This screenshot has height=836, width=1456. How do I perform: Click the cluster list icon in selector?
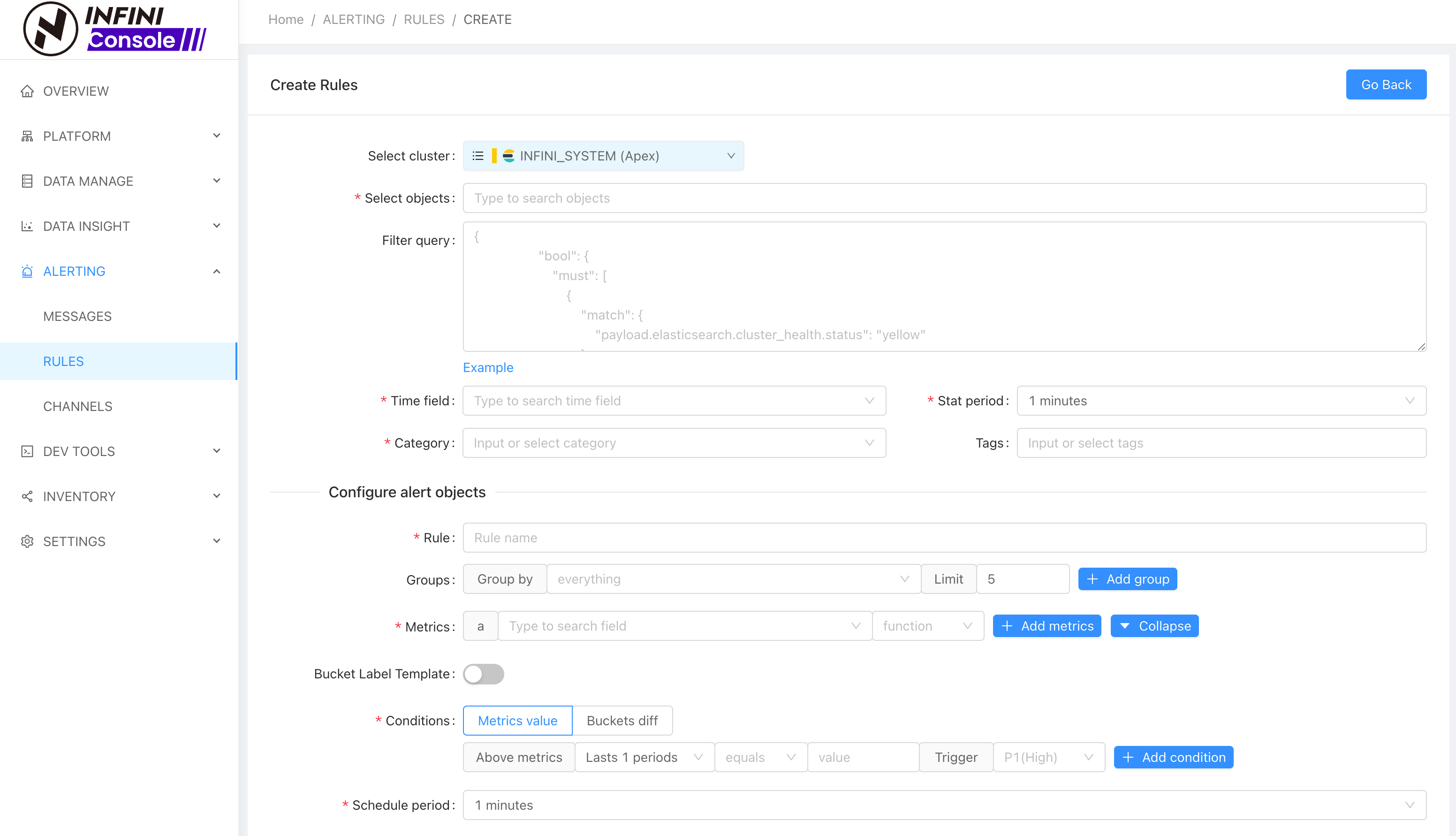pyautogui.click(x=478, y=156)
